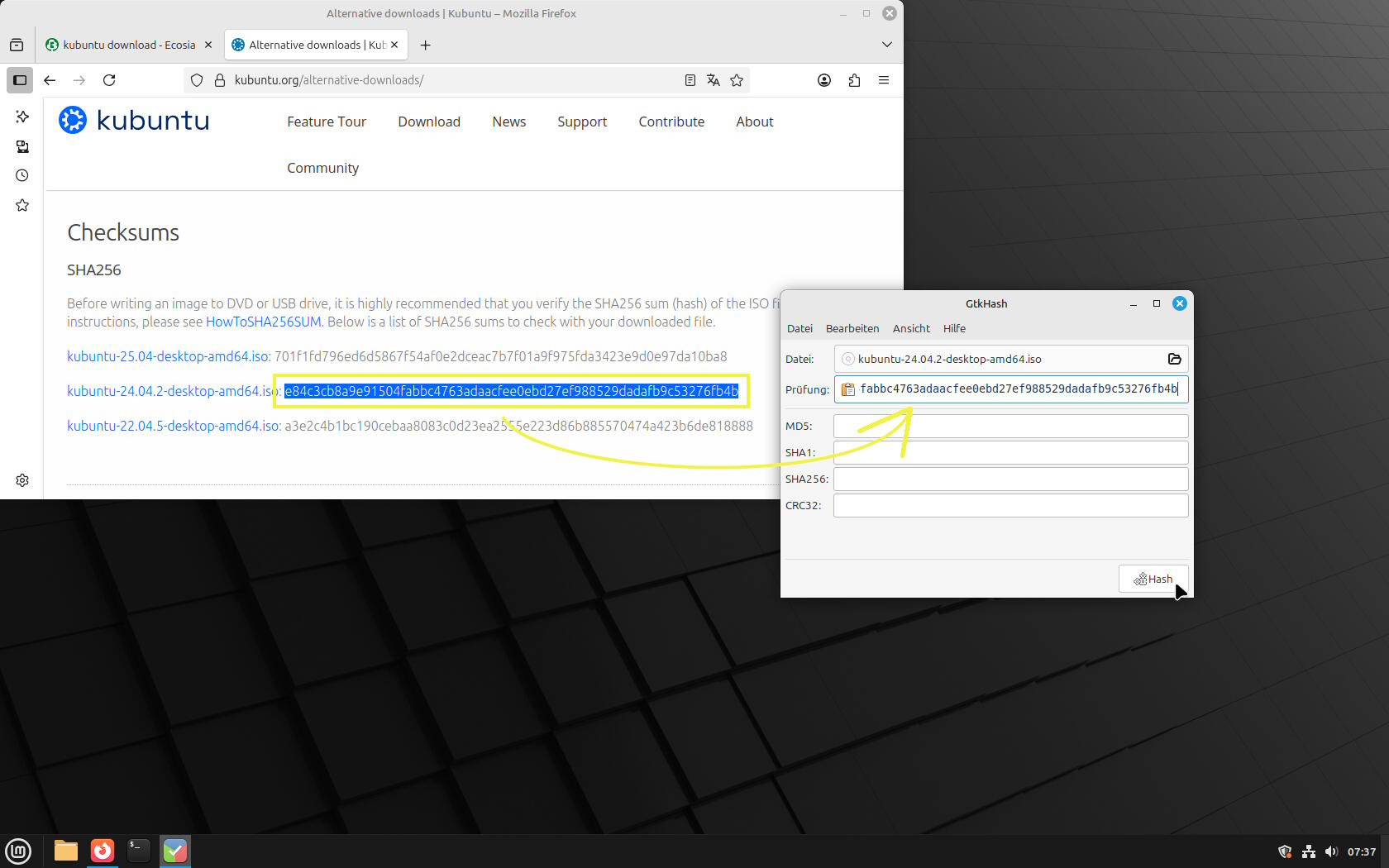
Task: Open the Ansicht menu in GtkHash
Action: [911, 328]
